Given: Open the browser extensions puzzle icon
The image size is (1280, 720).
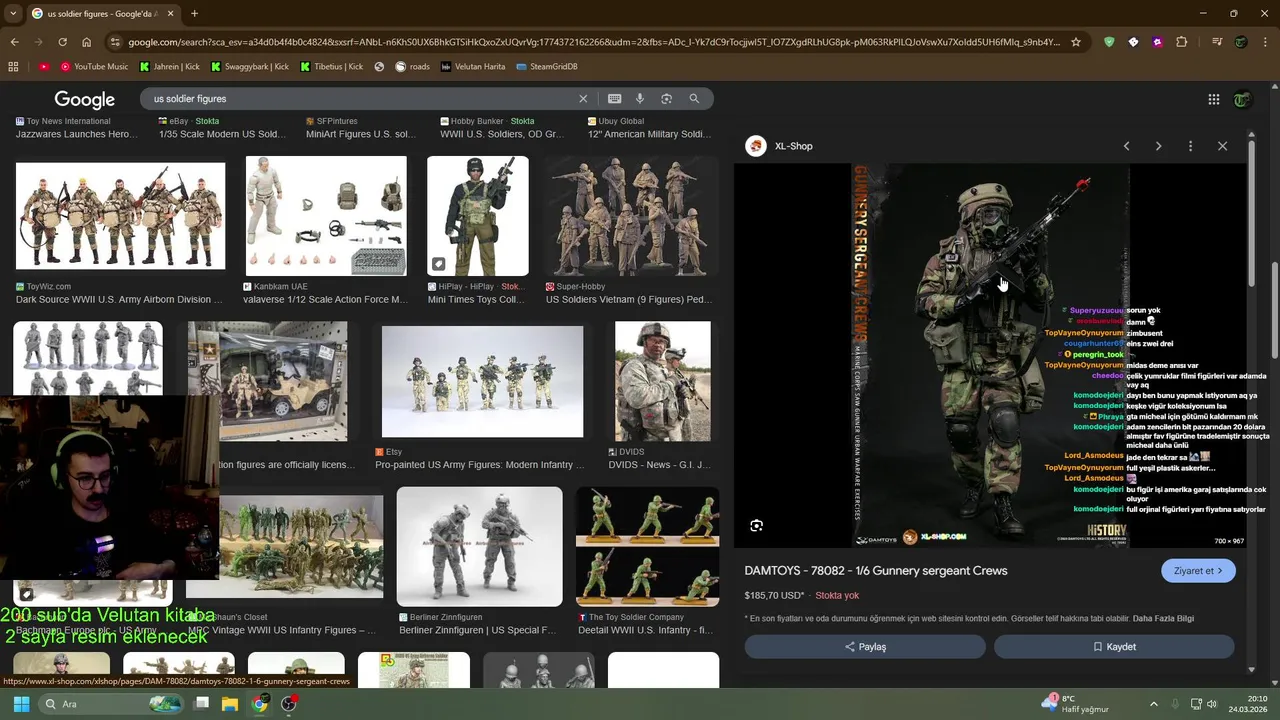Looking at the screenshot, I should point(1182,42).
